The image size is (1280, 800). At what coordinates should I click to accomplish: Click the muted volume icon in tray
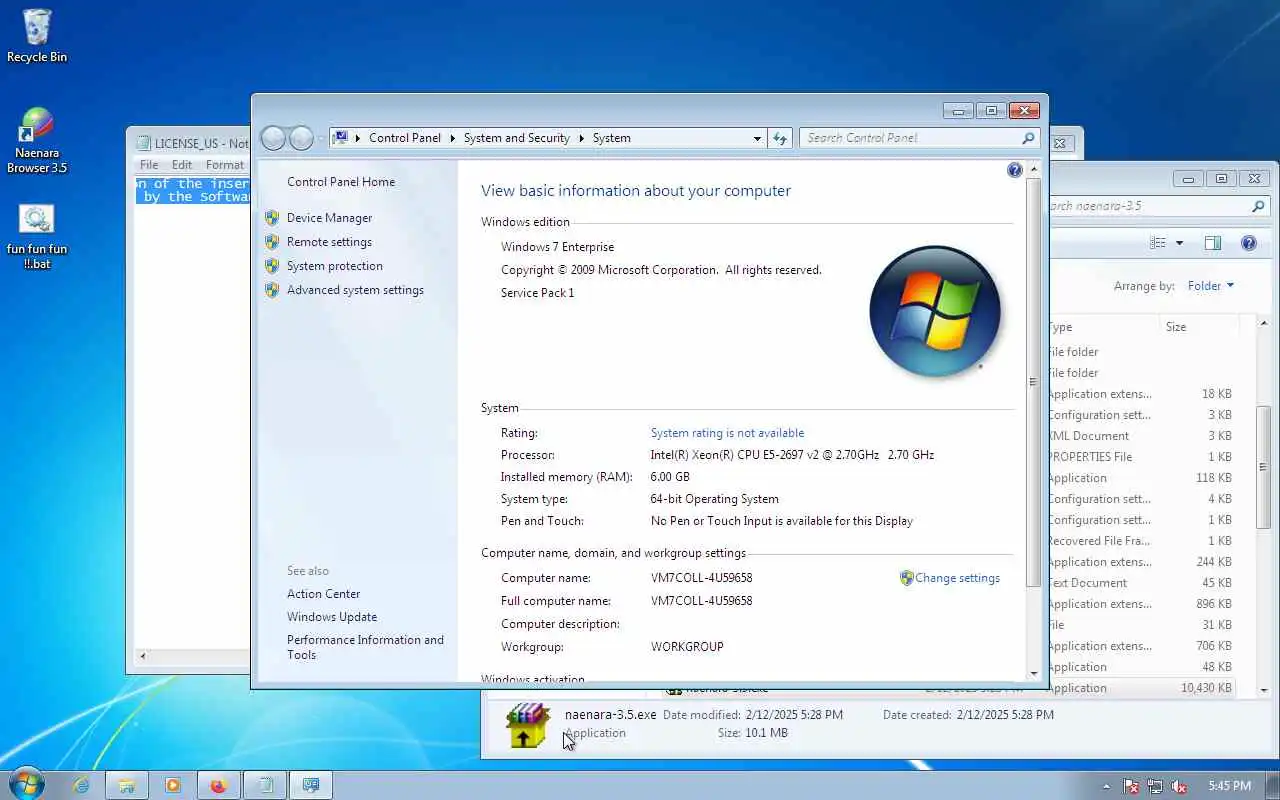1179,786
